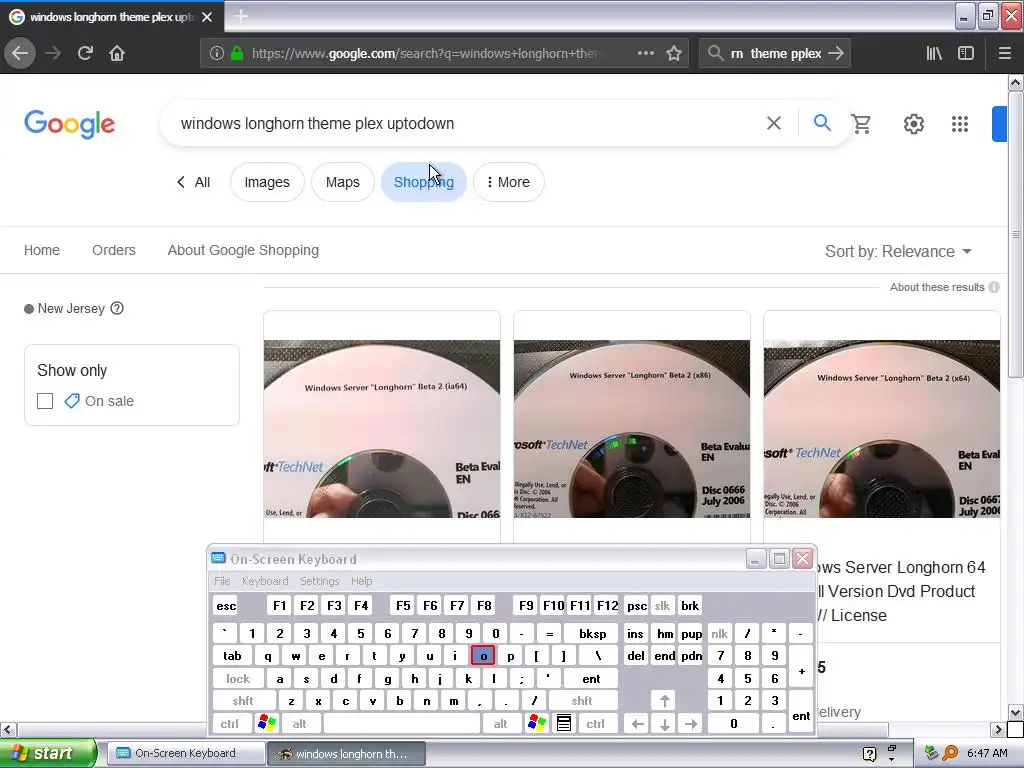Viewport: 1024px width, 768px height.
Task: Submit search with the blue magnifier icon
Action: (x=822, y=122)
